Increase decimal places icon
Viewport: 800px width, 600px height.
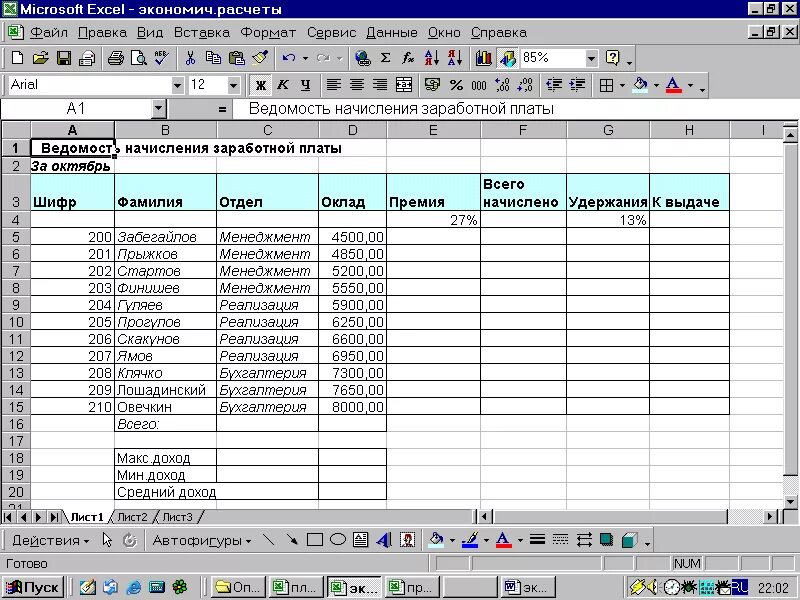[502, 85]
